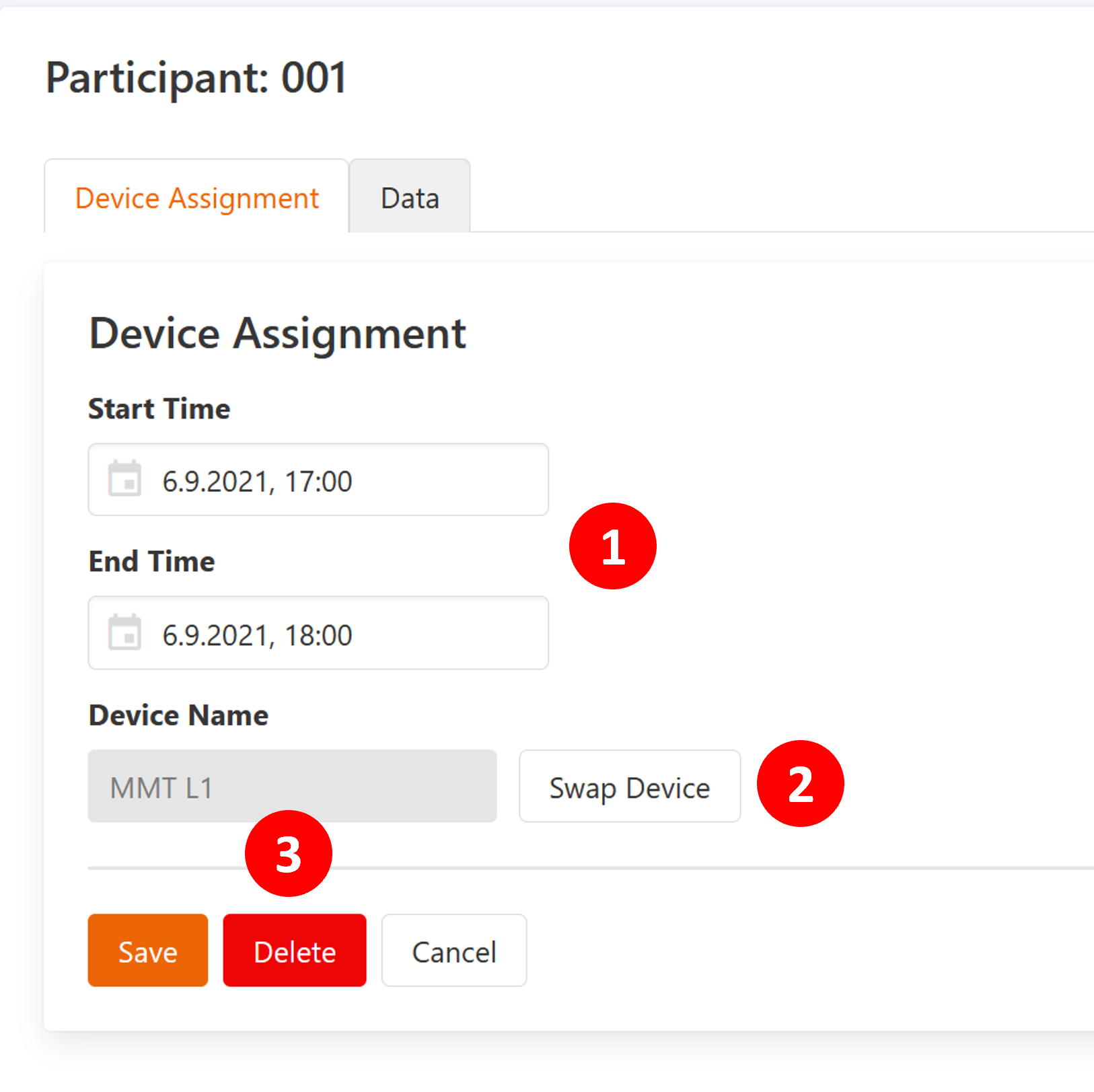The image size is (1094, 1092).
Task: Click the divider line above Save
Action: click(x=606, y=868)
